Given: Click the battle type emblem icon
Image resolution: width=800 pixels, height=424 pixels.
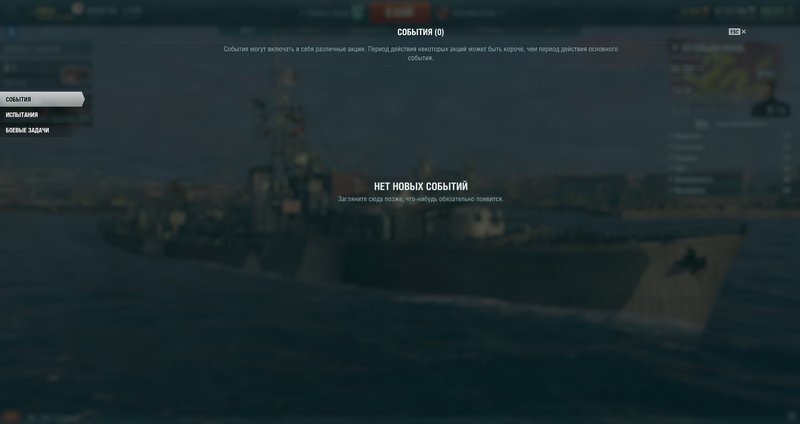Looking at the screenshot, I should point(443,13).
